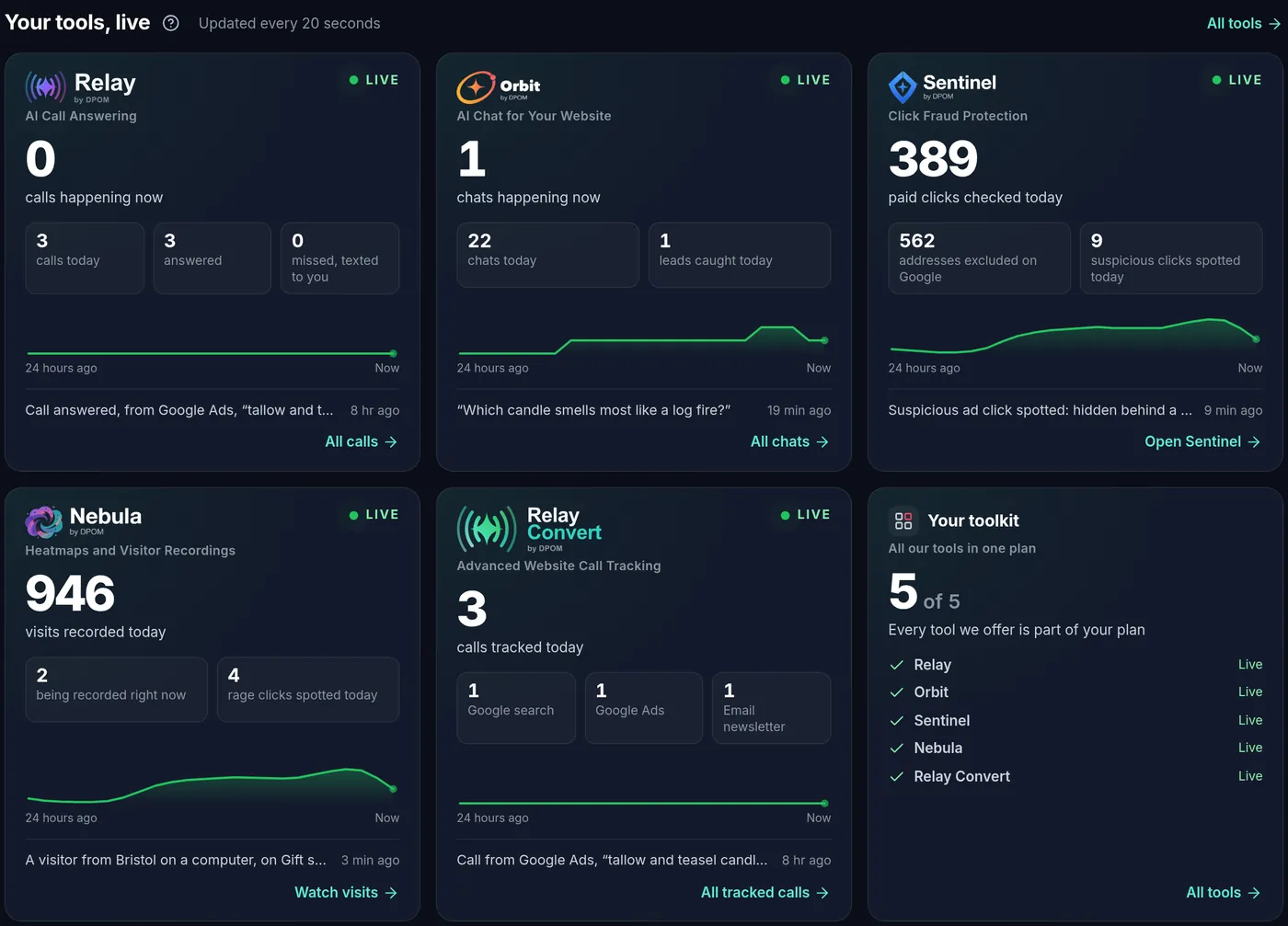Open the All tracked calls link
1288x926 pixels.
point(765,892)
